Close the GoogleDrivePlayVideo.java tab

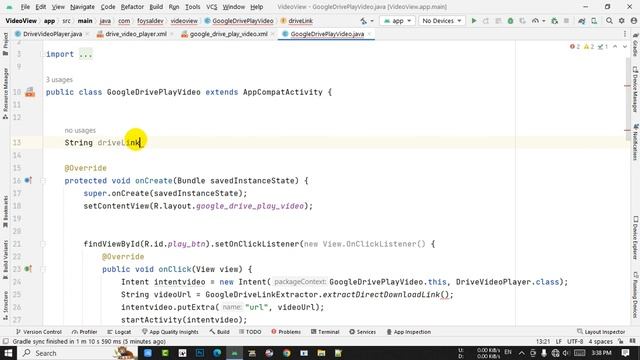point(369,34)
